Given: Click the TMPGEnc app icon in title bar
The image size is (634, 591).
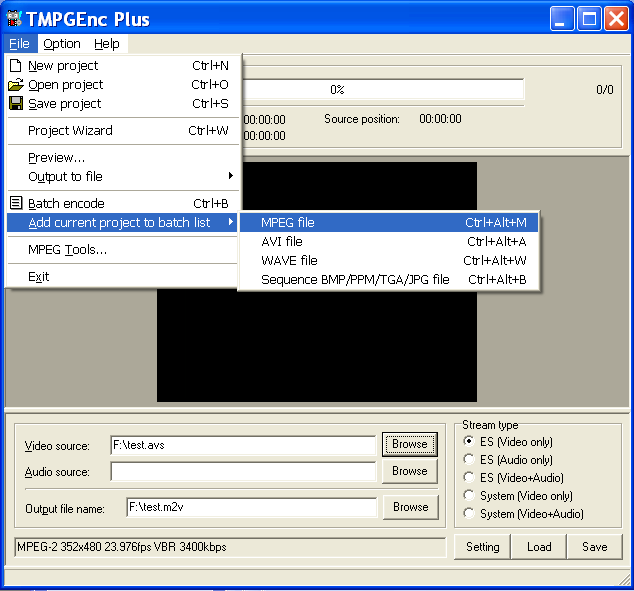Looking at the screenshot, I should [14, 18].
